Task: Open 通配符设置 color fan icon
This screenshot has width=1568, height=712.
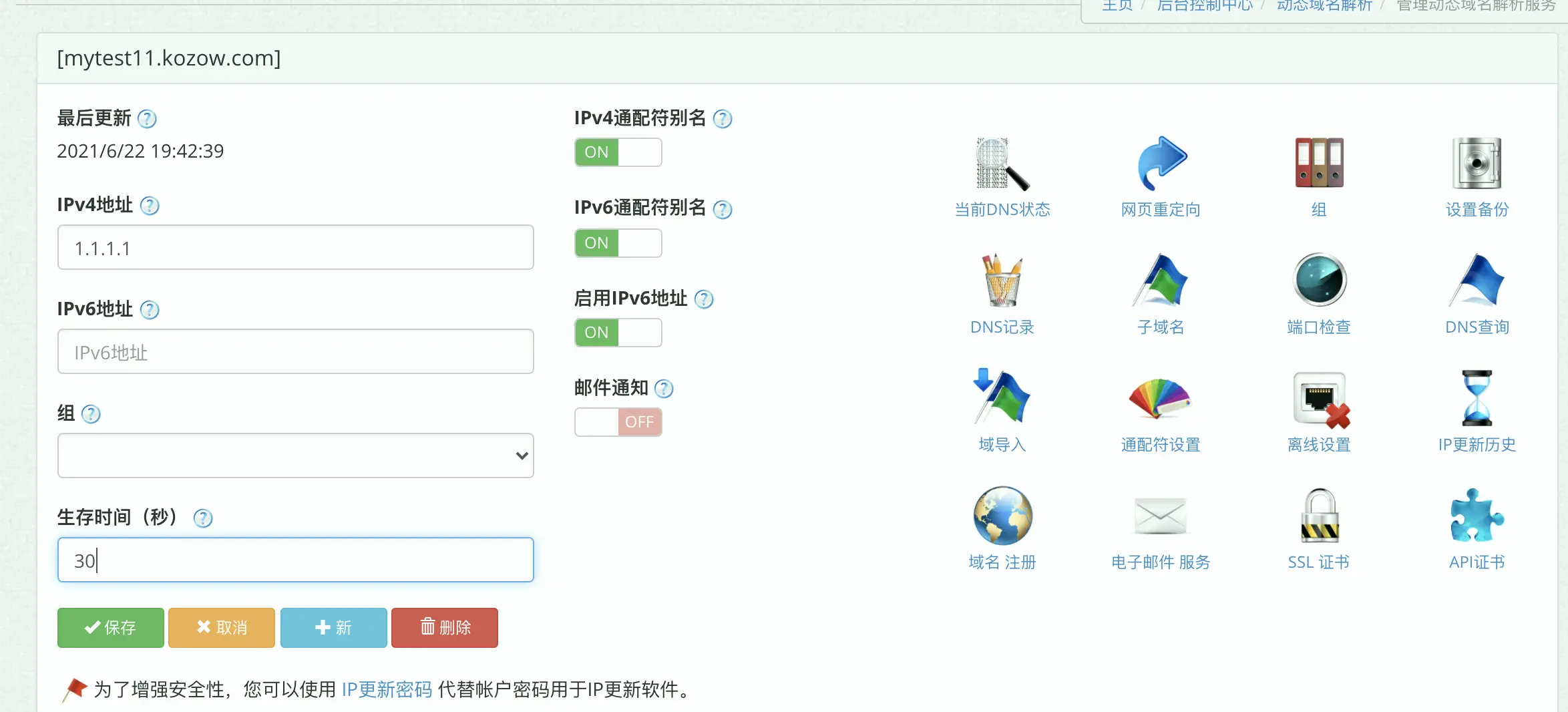Action: 1161,398
